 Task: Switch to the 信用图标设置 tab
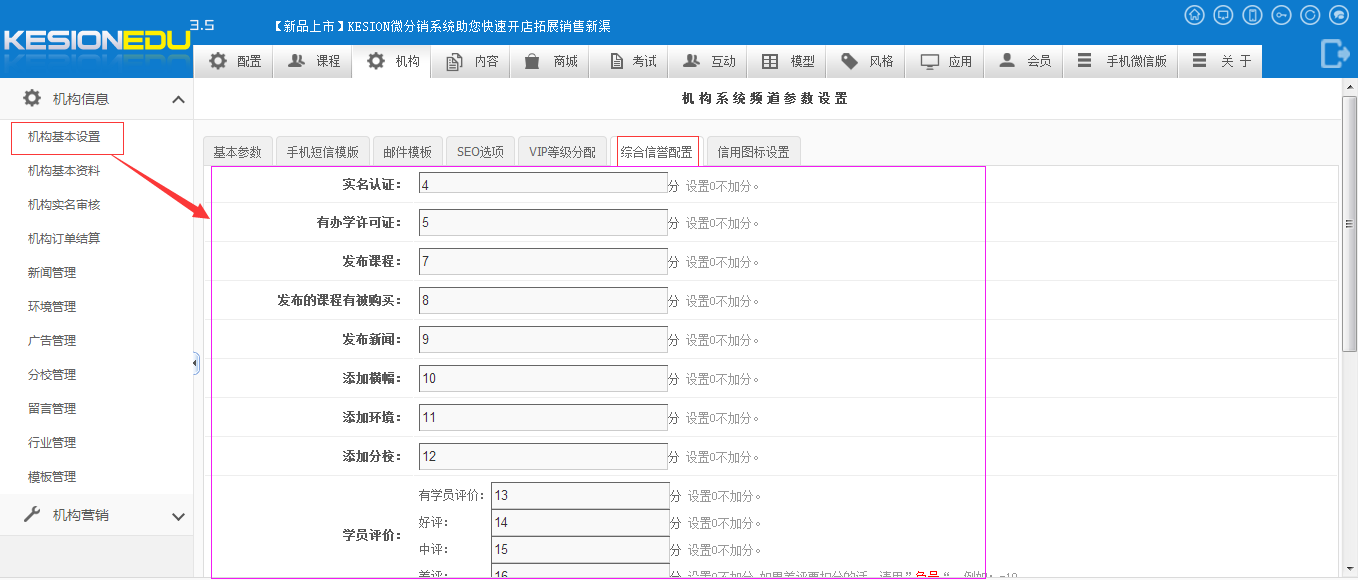[x=753, y=152]
